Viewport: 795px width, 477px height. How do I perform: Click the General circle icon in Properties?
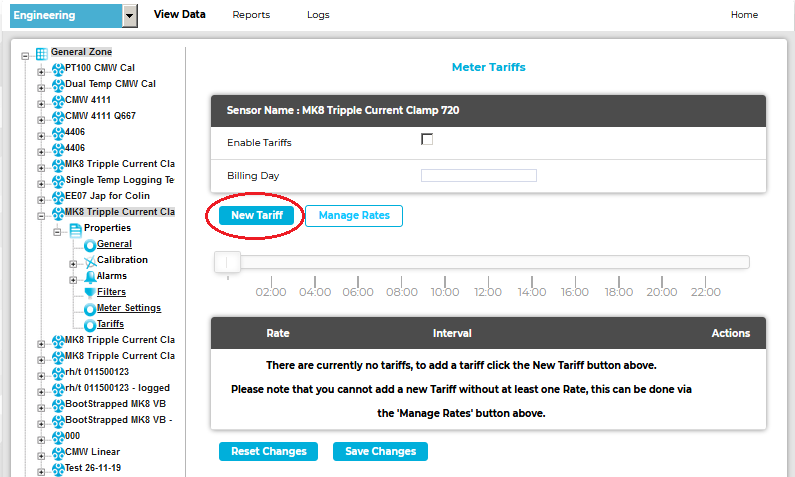(x=90, y=246)
